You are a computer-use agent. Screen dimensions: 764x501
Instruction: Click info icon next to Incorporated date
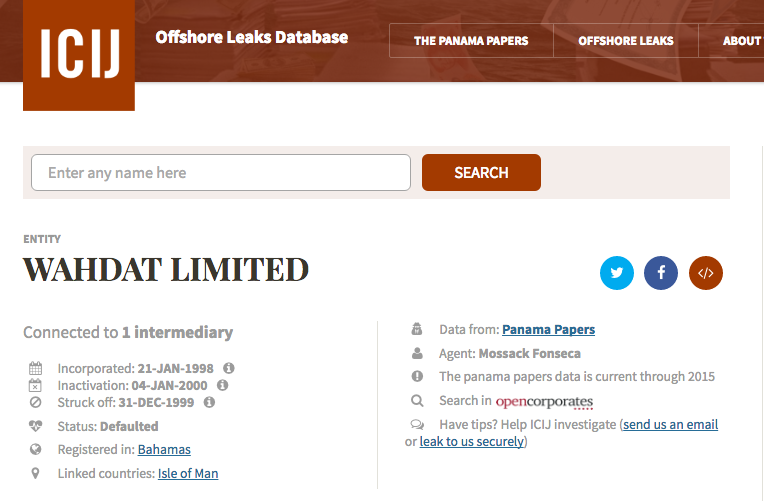[x=229, y=368]
